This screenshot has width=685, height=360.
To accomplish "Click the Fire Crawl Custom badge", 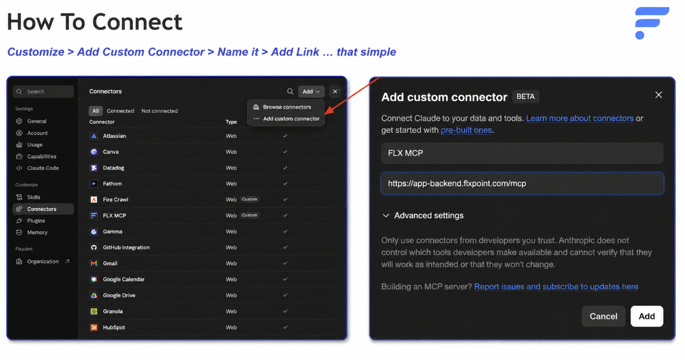I will pos(249,199).
